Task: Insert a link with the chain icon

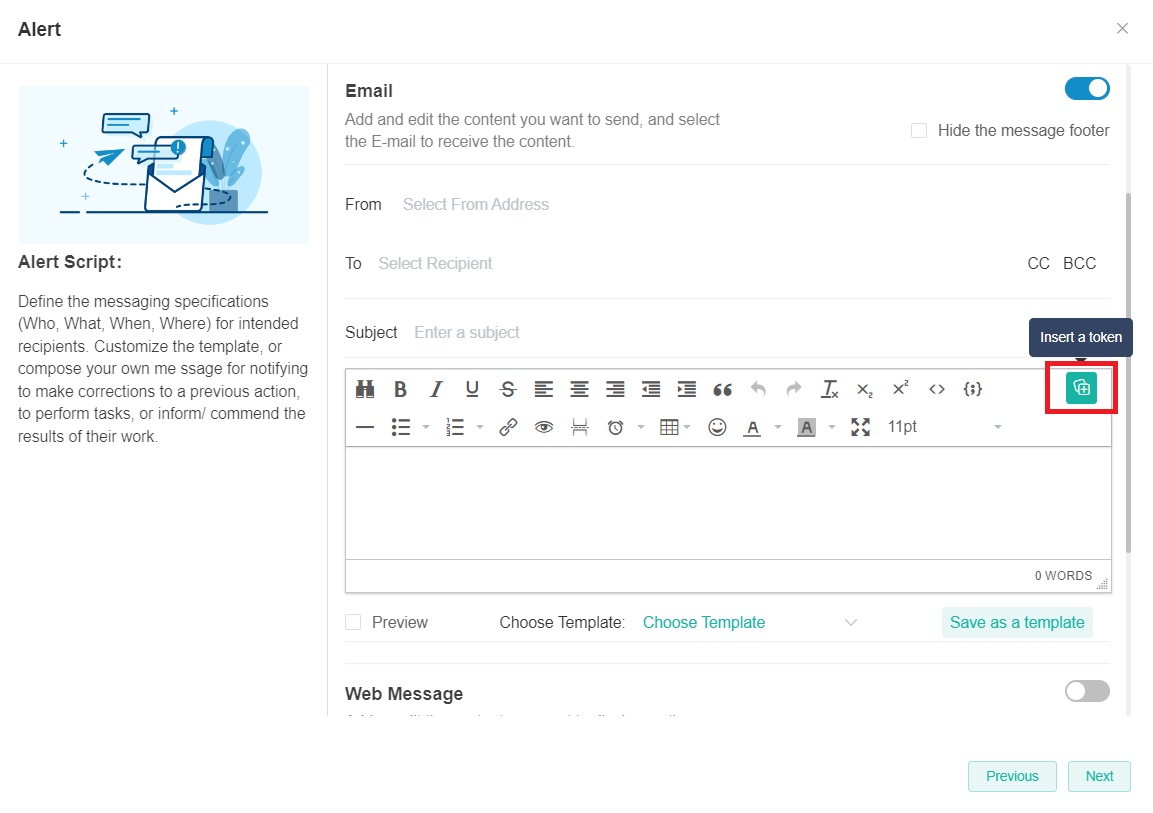Action: [x=508, y=427]
